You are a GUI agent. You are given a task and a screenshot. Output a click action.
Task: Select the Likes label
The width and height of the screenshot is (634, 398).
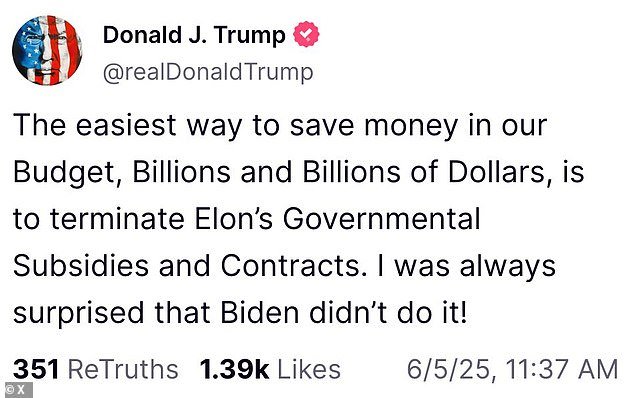pos(309,369)
